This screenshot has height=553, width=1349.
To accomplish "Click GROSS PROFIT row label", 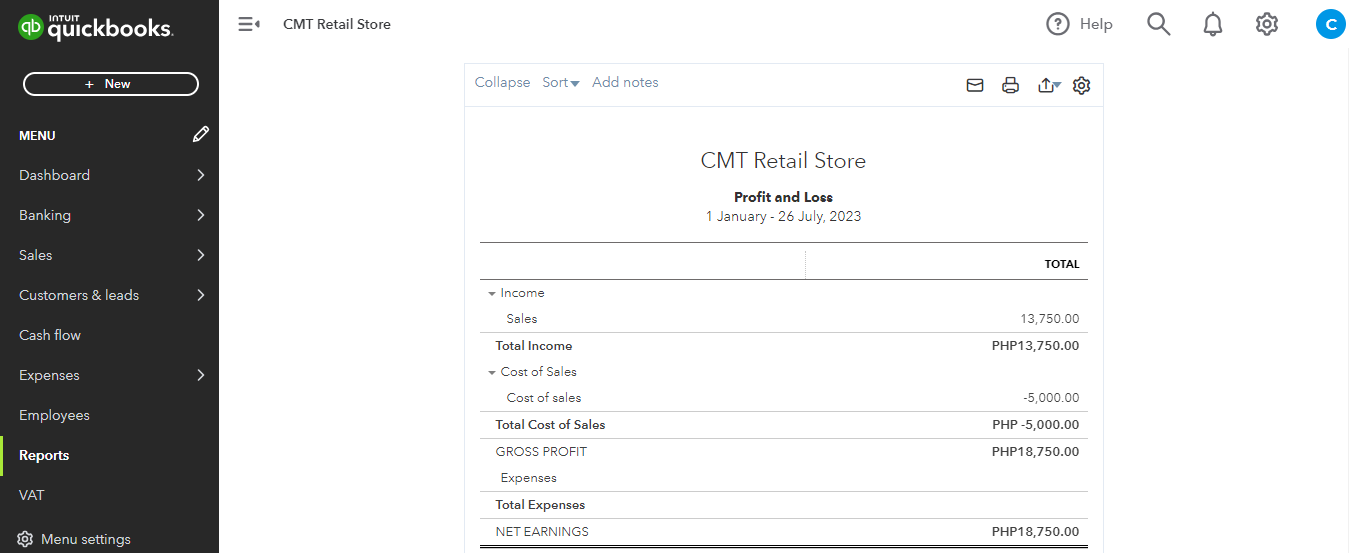I will [x=541, y=452].
